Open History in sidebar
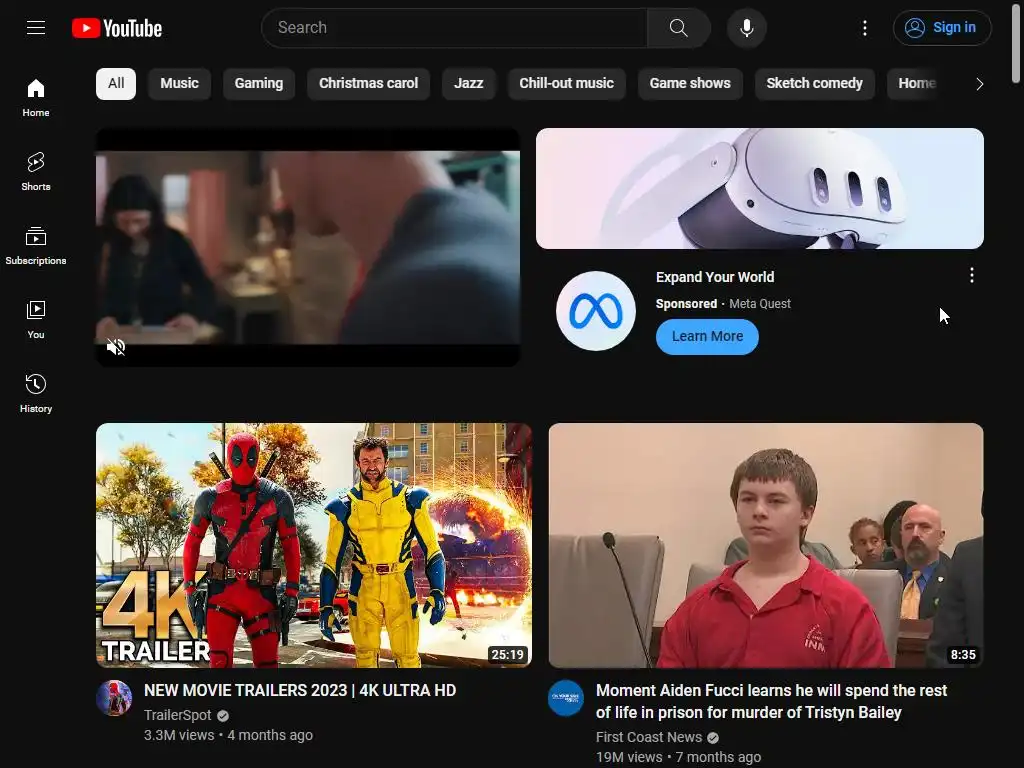 (36, 393)
